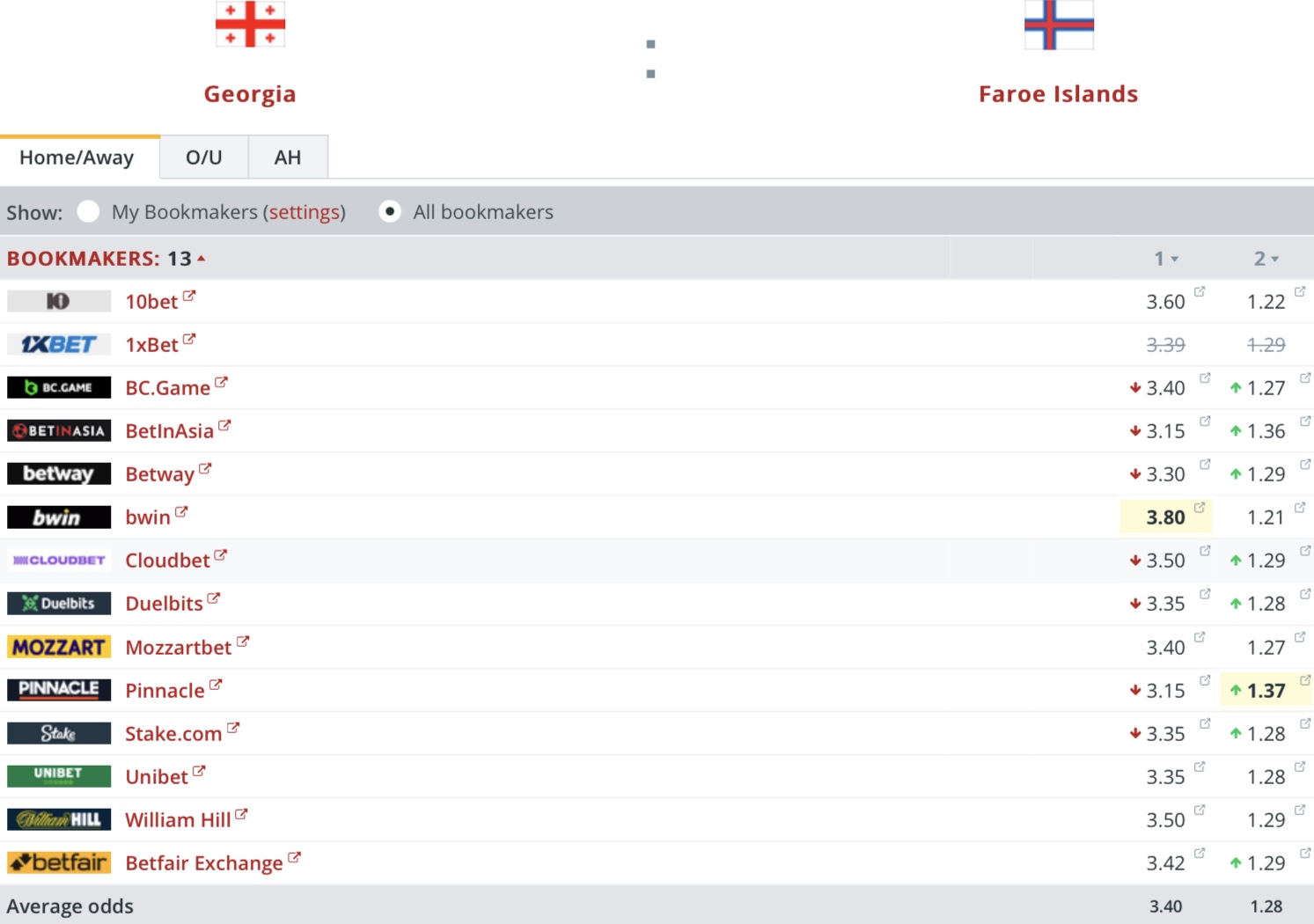This screenshot has height=924, width=1314.
Task: Select the All bookmakers radio button
Action: pos(390,211)
